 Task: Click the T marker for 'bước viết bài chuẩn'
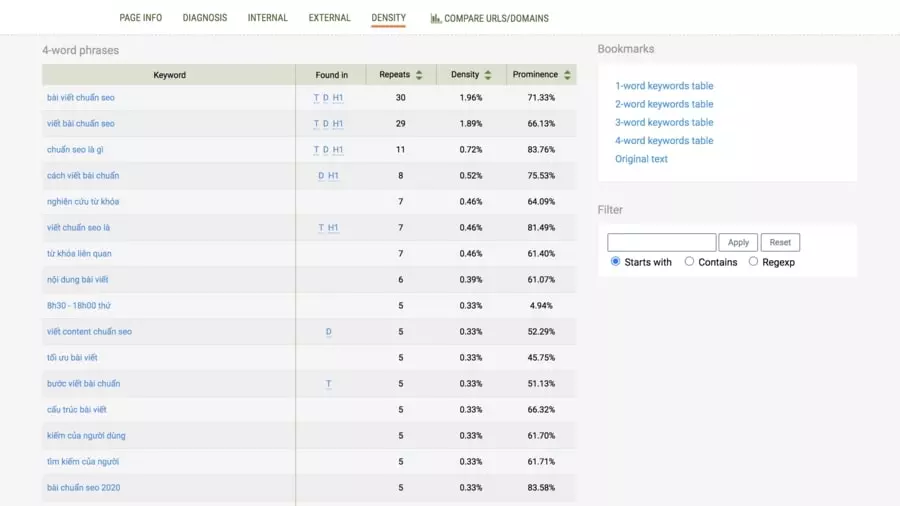pos(328,384)
